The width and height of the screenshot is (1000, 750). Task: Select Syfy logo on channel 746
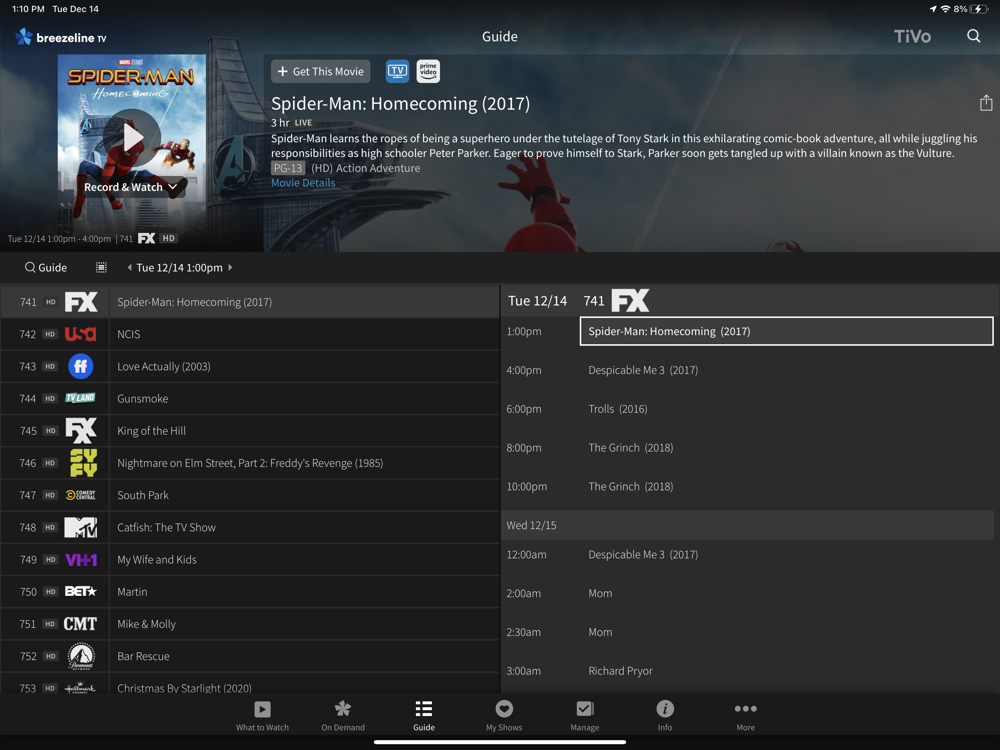point(83,462)
